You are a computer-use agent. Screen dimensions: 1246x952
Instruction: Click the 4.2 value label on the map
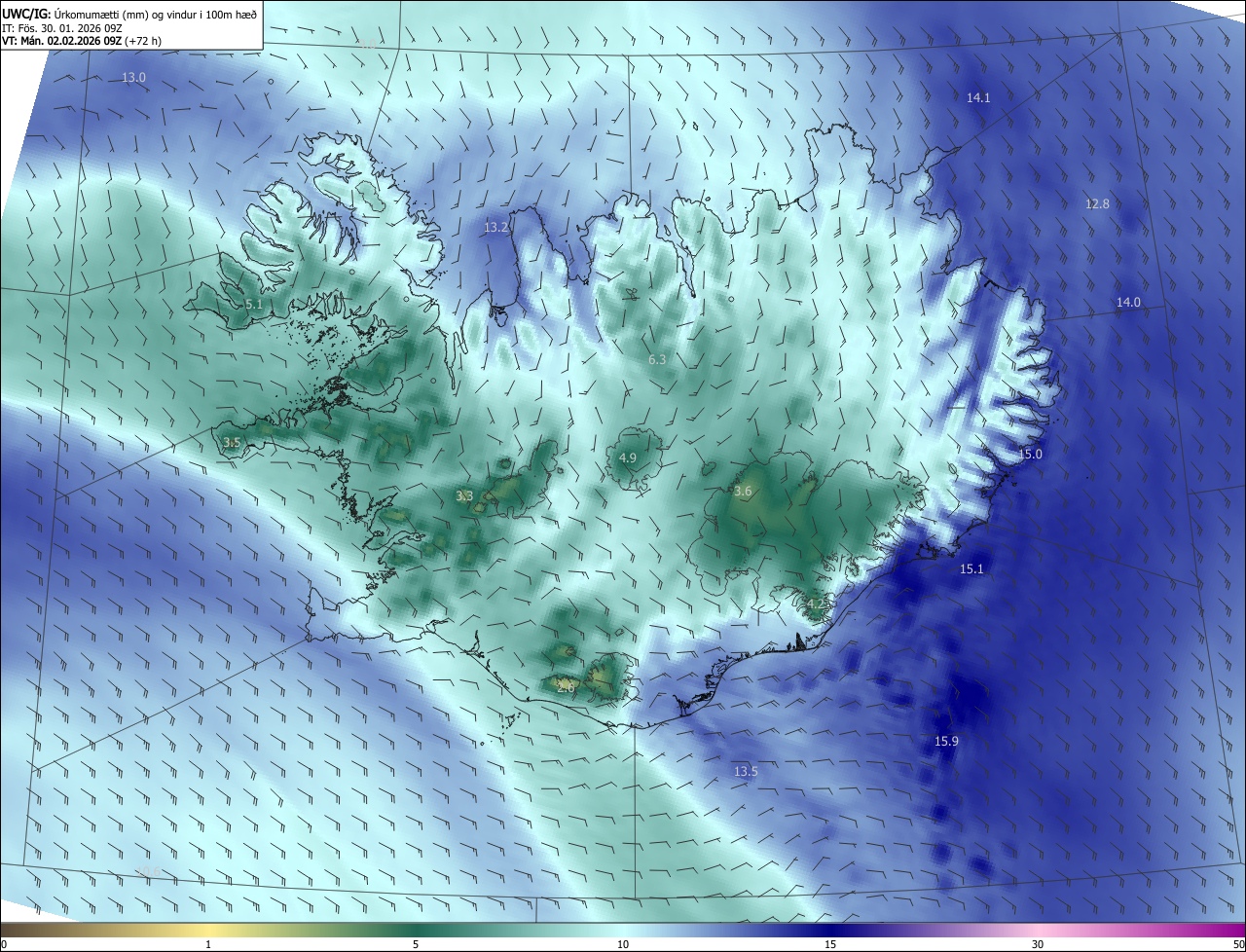pyautogui.click(x=816, y=604)
